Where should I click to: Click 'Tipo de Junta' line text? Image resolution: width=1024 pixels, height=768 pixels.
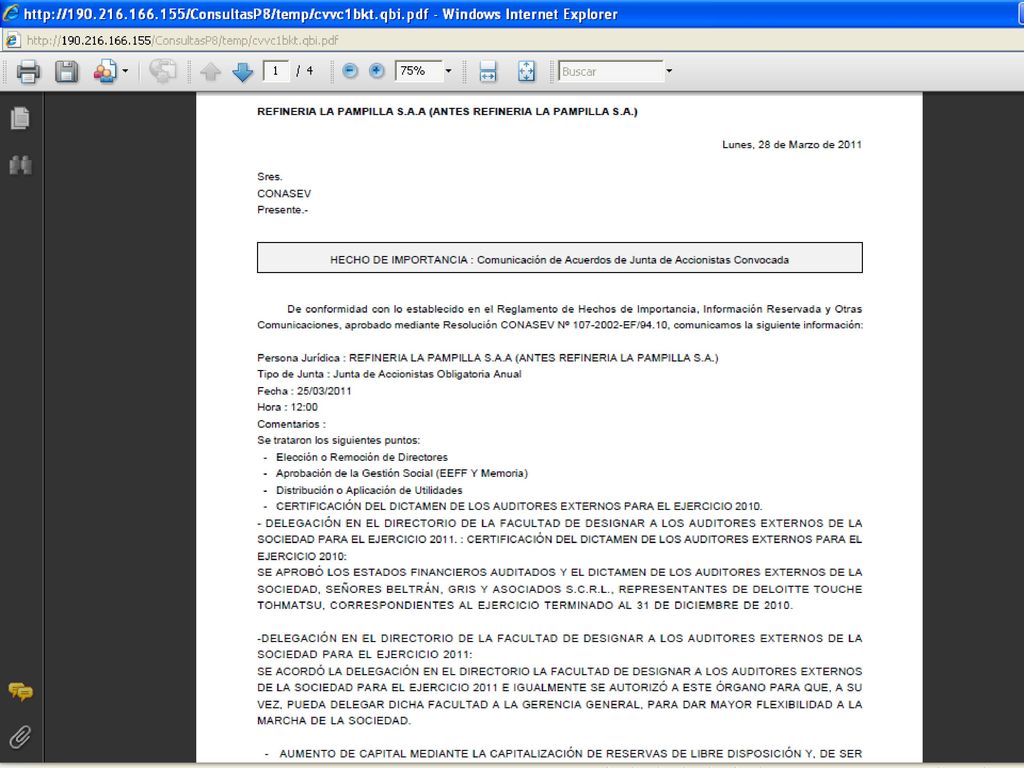389,374
